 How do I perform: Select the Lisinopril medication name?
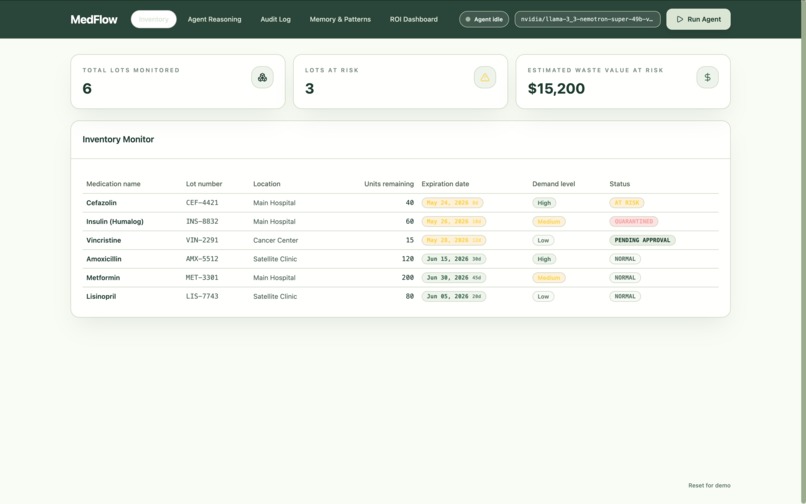(x=101, y=296)
